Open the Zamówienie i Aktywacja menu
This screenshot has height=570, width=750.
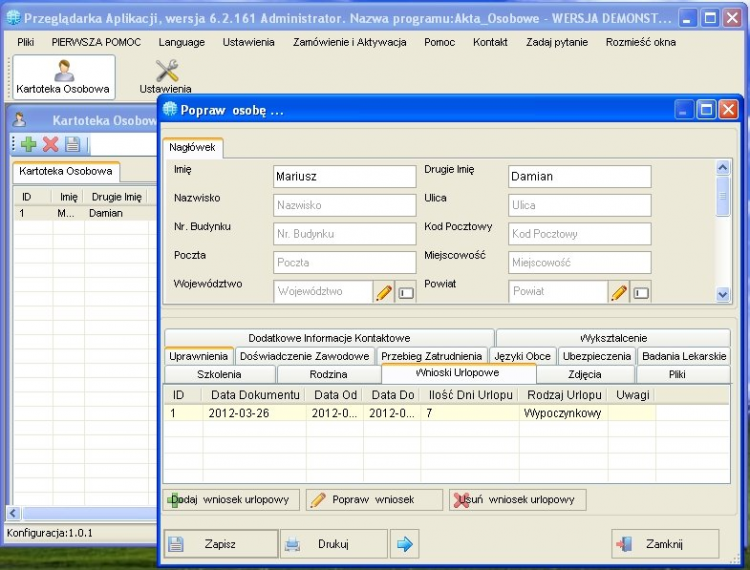coord(349,42)
